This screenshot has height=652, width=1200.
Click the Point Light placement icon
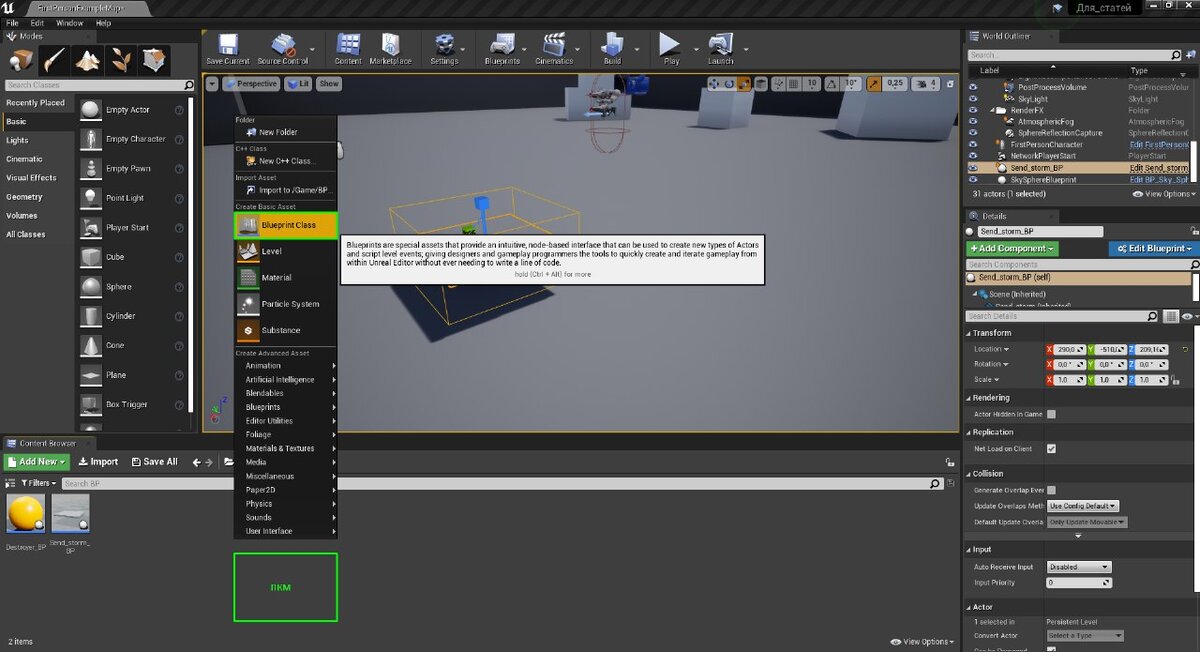(x=91, y=198)
